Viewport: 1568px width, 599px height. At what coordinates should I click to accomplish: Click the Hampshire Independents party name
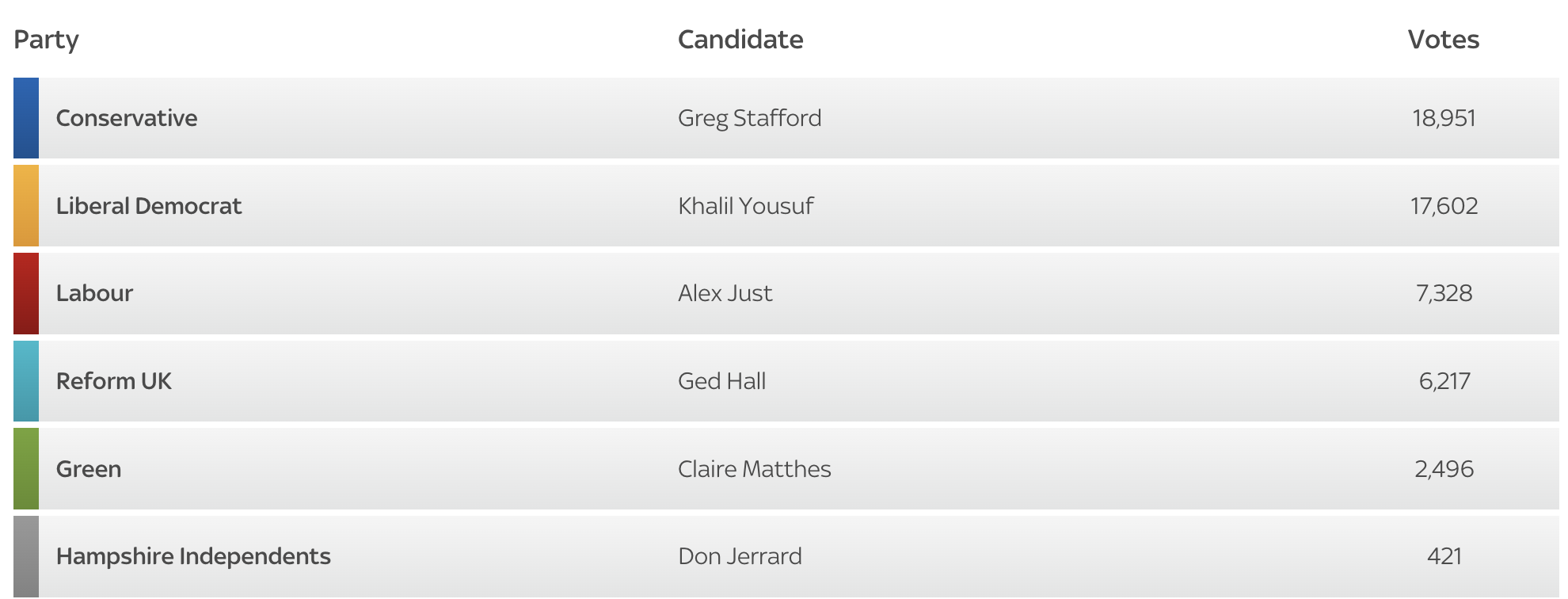coord(193,556)
